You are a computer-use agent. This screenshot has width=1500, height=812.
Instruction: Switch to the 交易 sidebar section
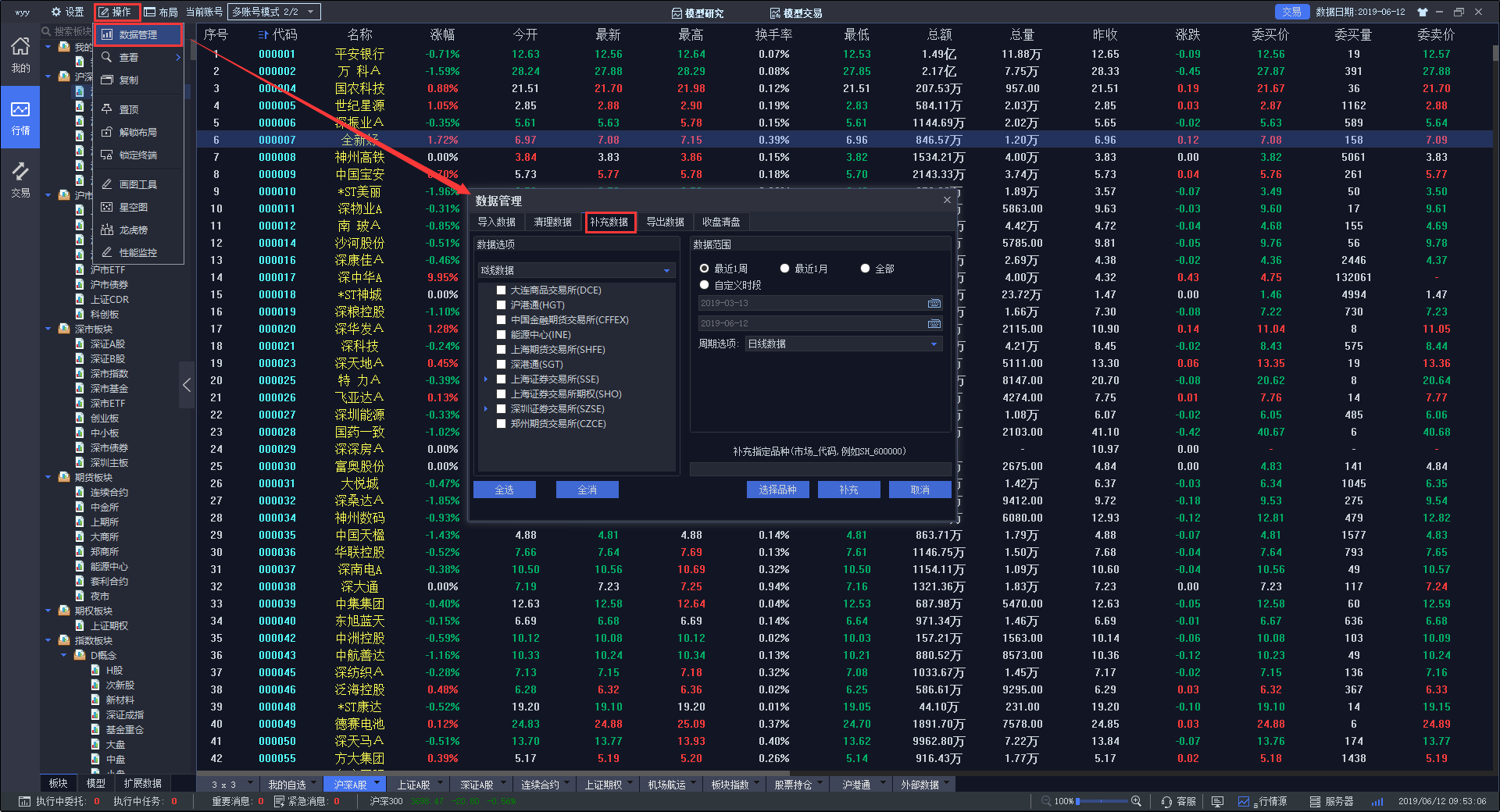20,180
